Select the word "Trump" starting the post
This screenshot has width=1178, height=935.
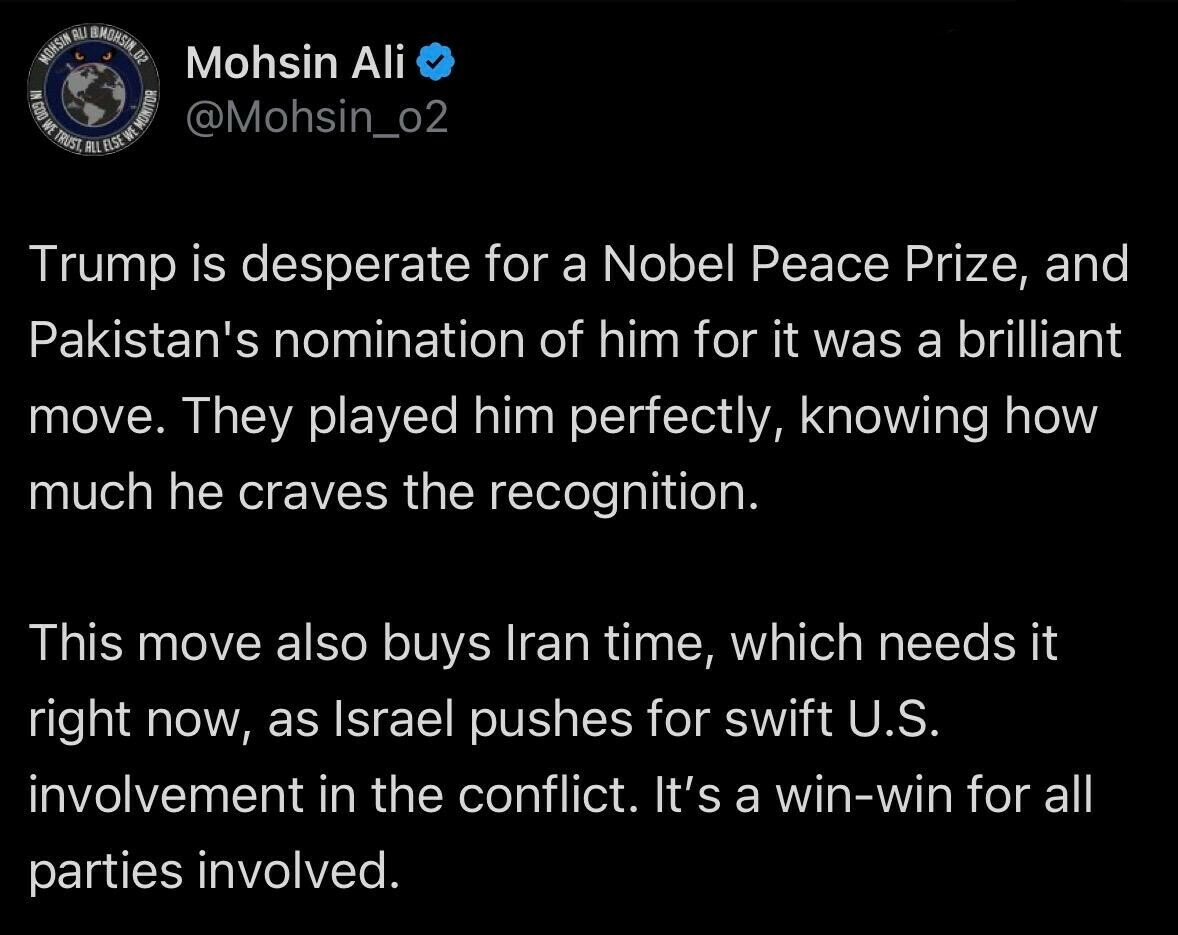pyautogui.click(x=102, y=265)
